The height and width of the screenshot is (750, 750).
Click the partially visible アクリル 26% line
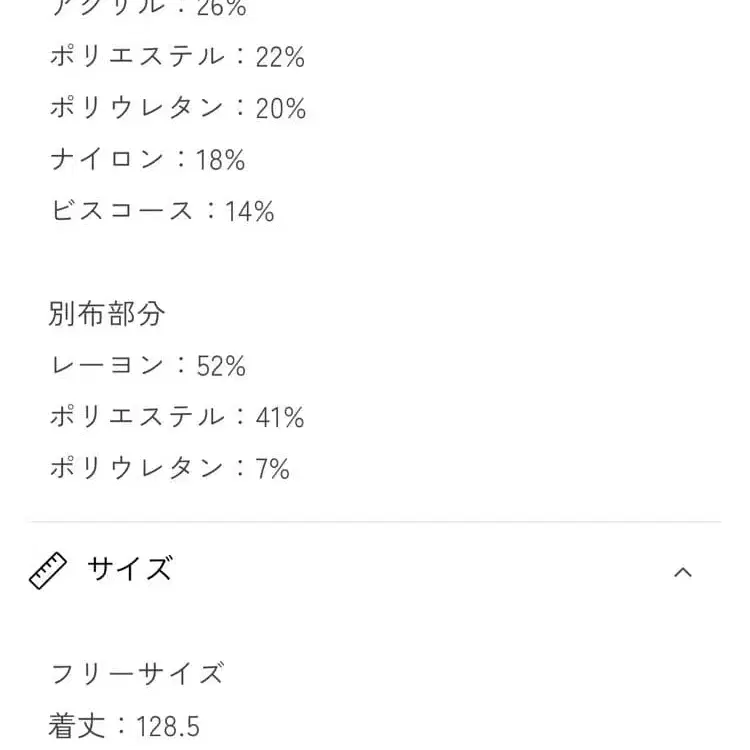(148, 8)
